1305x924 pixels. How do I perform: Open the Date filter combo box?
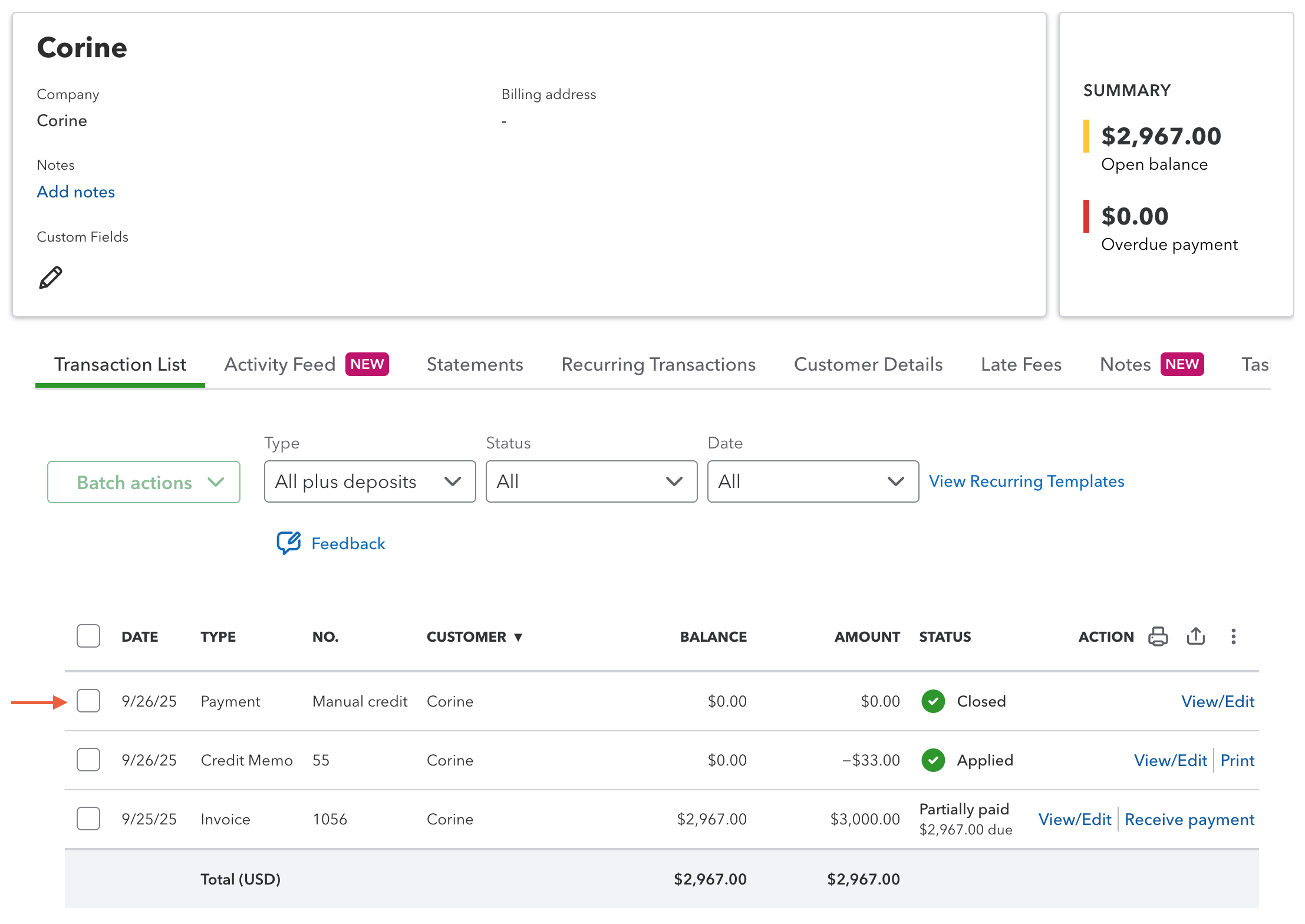[813, 481]
